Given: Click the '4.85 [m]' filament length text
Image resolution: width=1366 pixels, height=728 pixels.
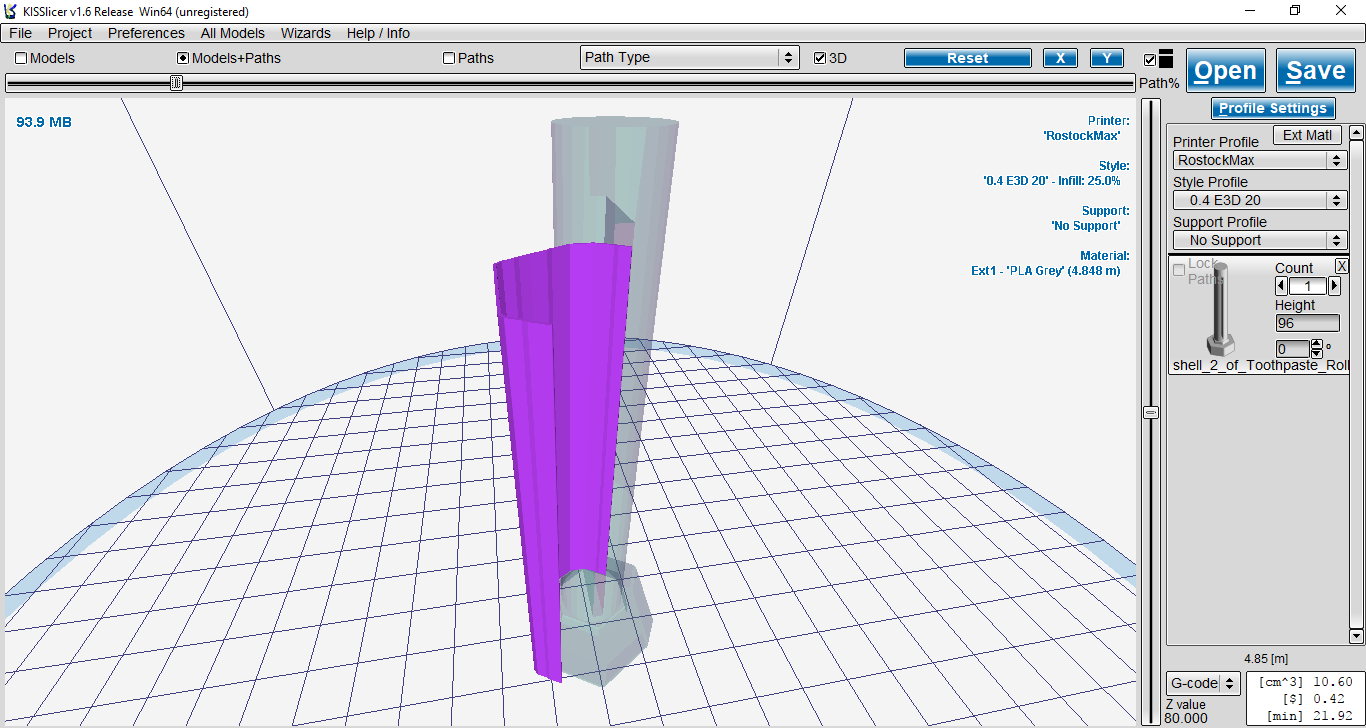Looking at the screenshot, I should 1266,658.
